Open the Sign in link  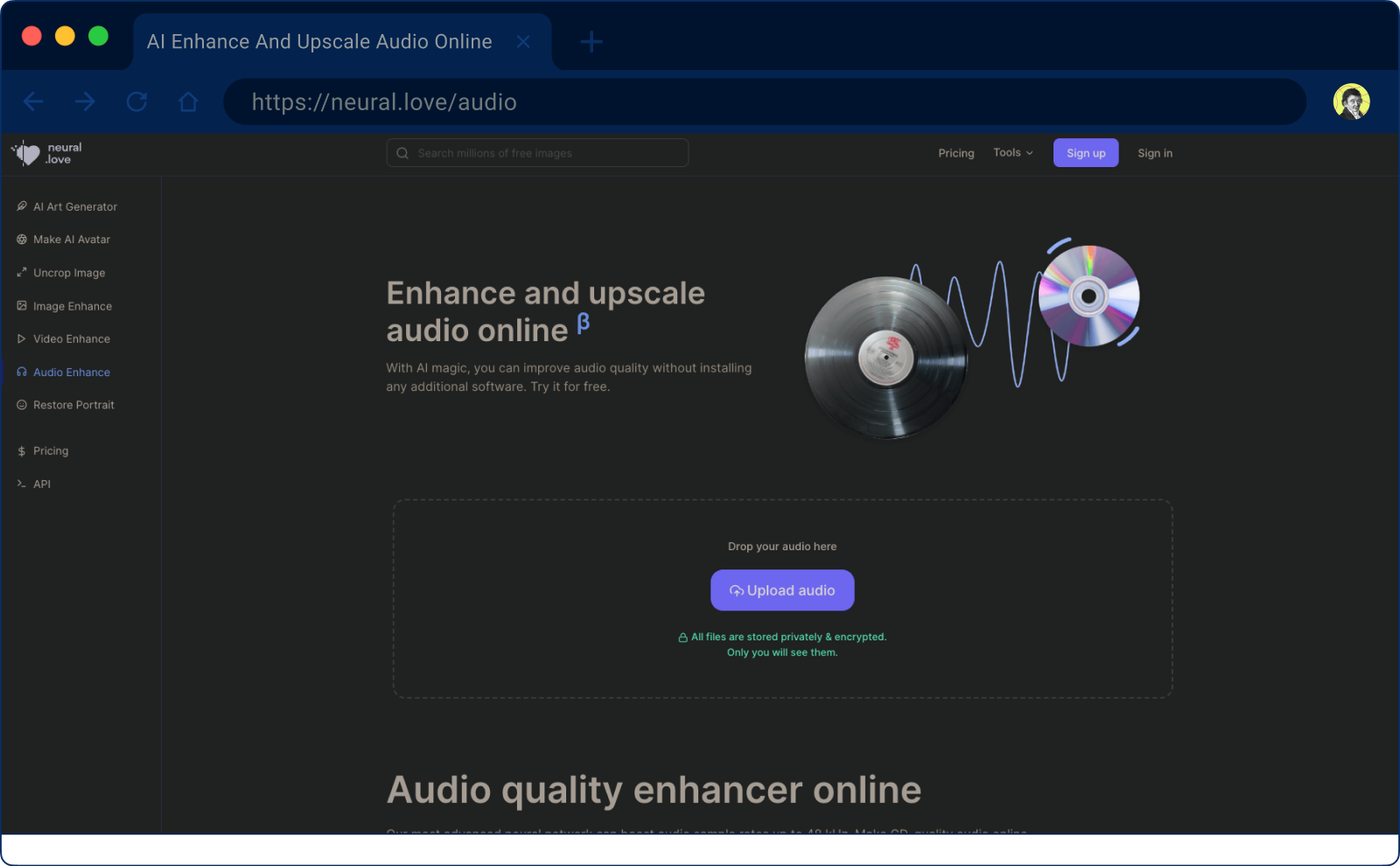[x=1154, y=152]
